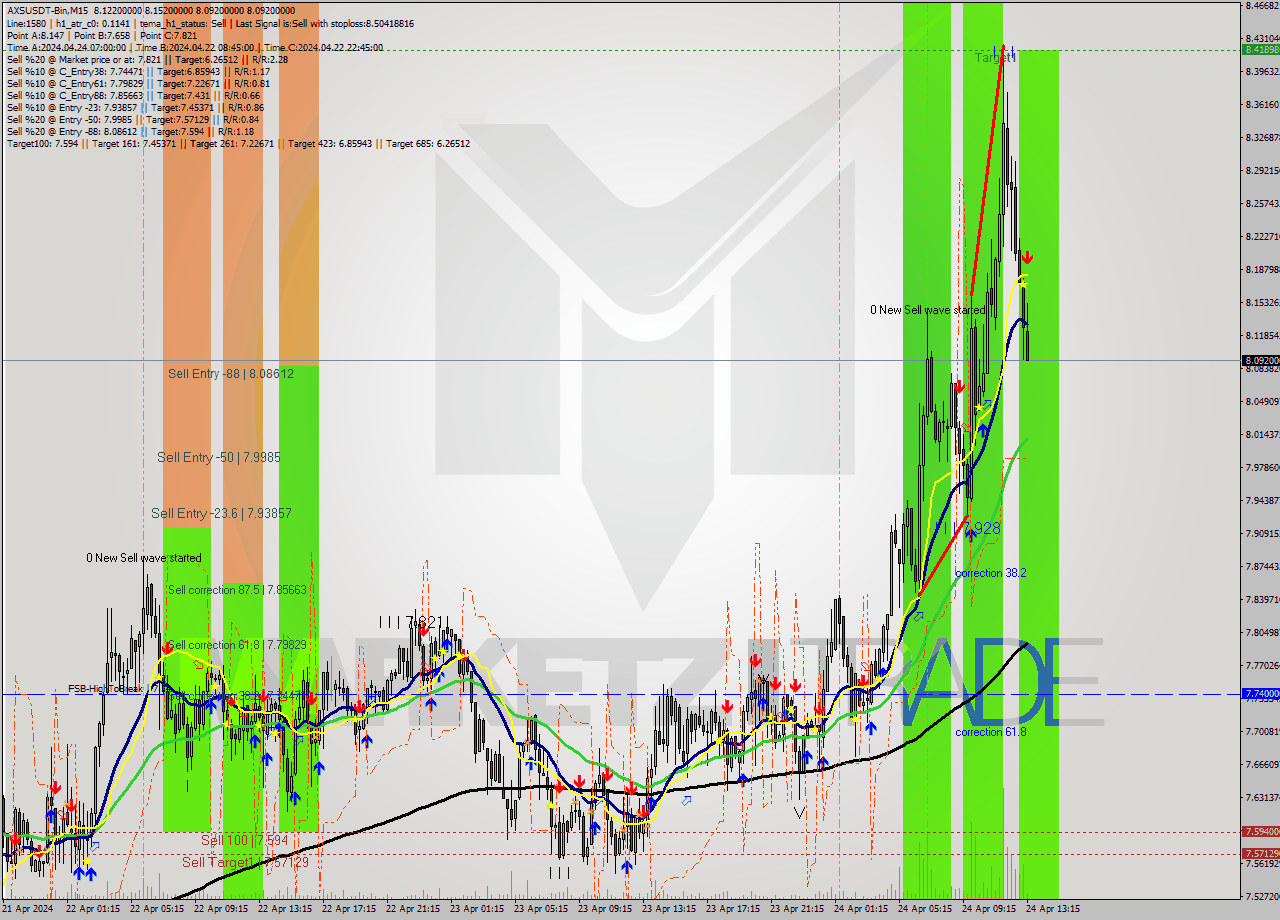Click 'Sell Entry -23.6 | 7.93857' label
The image size is (1280, 920).
coord(221,513)
